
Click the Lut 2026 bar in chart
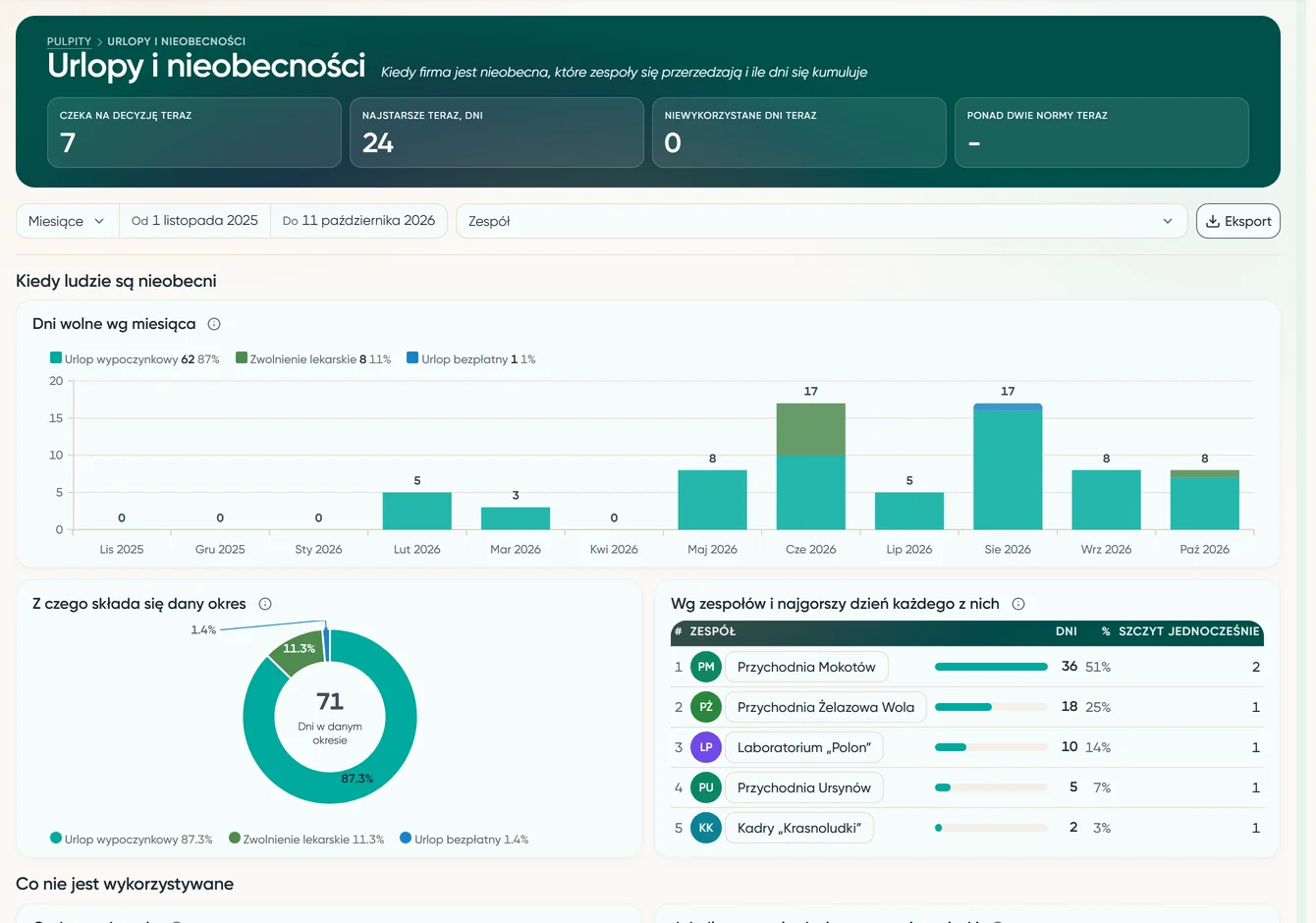(x=417, y=512)
